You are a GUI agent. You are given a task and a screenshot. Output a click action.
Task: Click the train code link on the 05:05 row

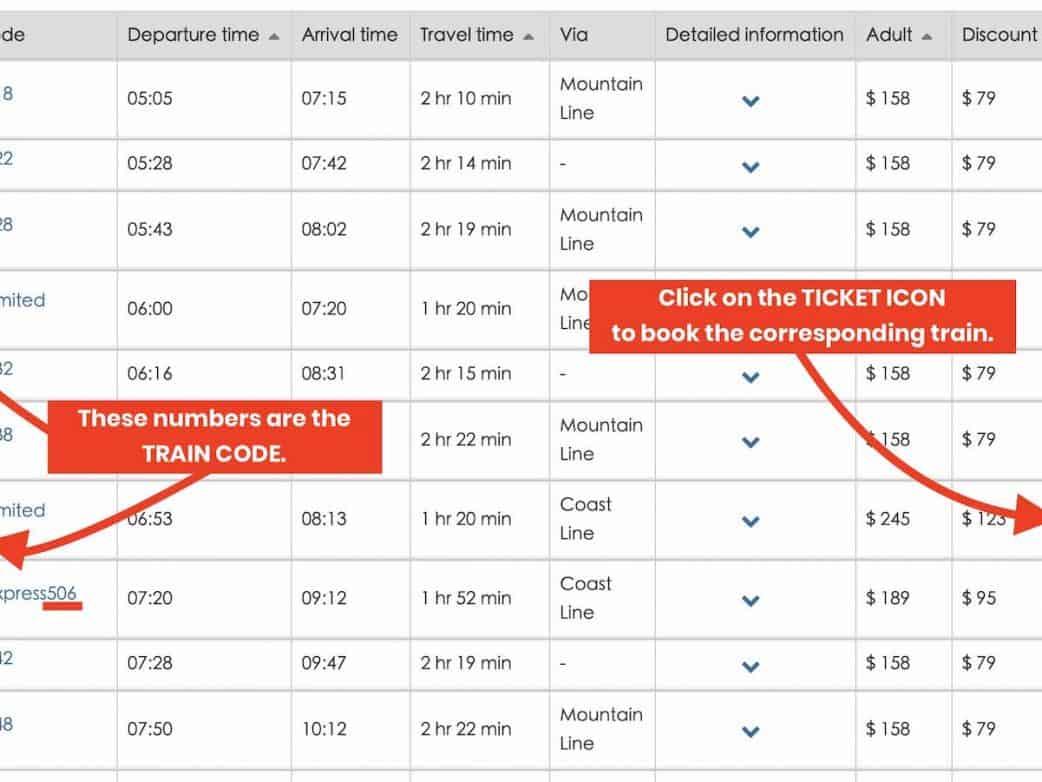coord(7,94)
